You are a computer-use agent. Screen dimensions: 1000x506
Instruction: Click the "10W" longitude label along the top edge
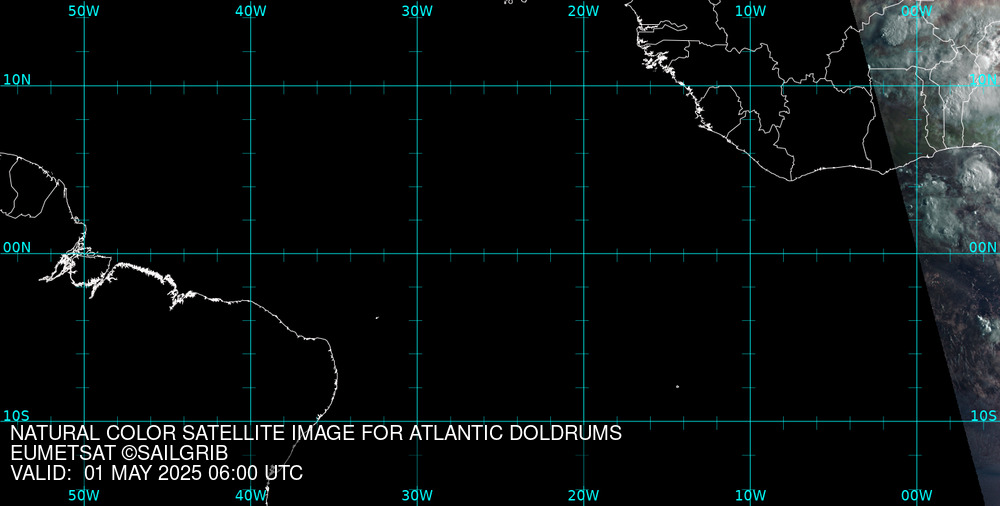pyautogui.click(x=750, y=11)
